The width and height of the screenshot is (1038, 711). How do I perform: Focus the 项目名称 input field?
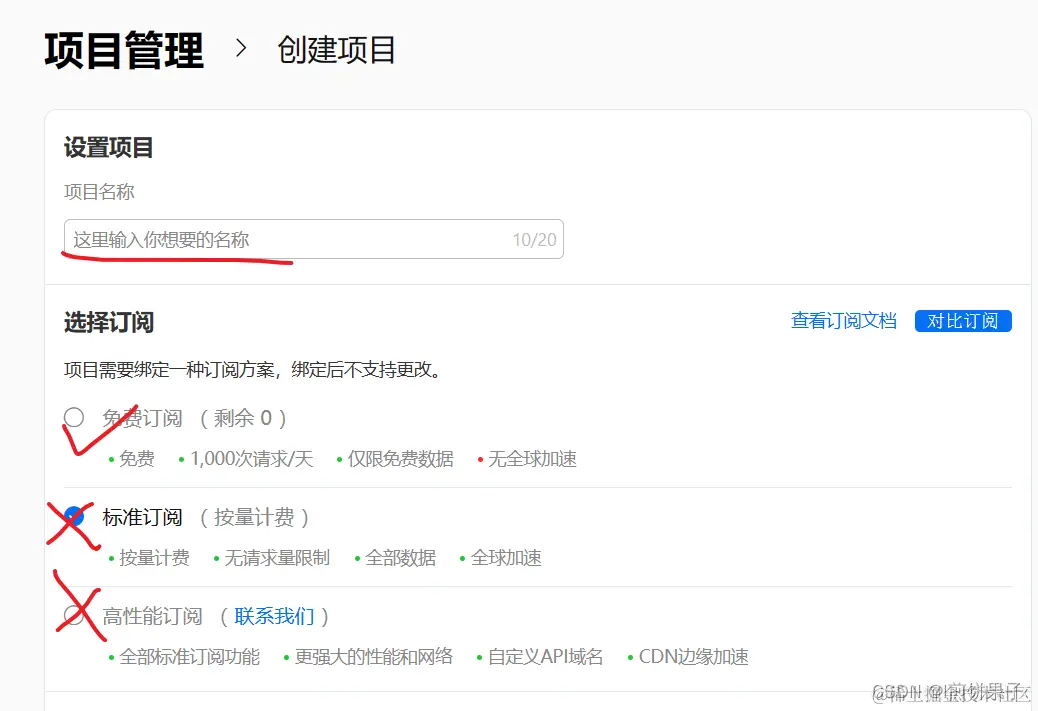[314, 239]
